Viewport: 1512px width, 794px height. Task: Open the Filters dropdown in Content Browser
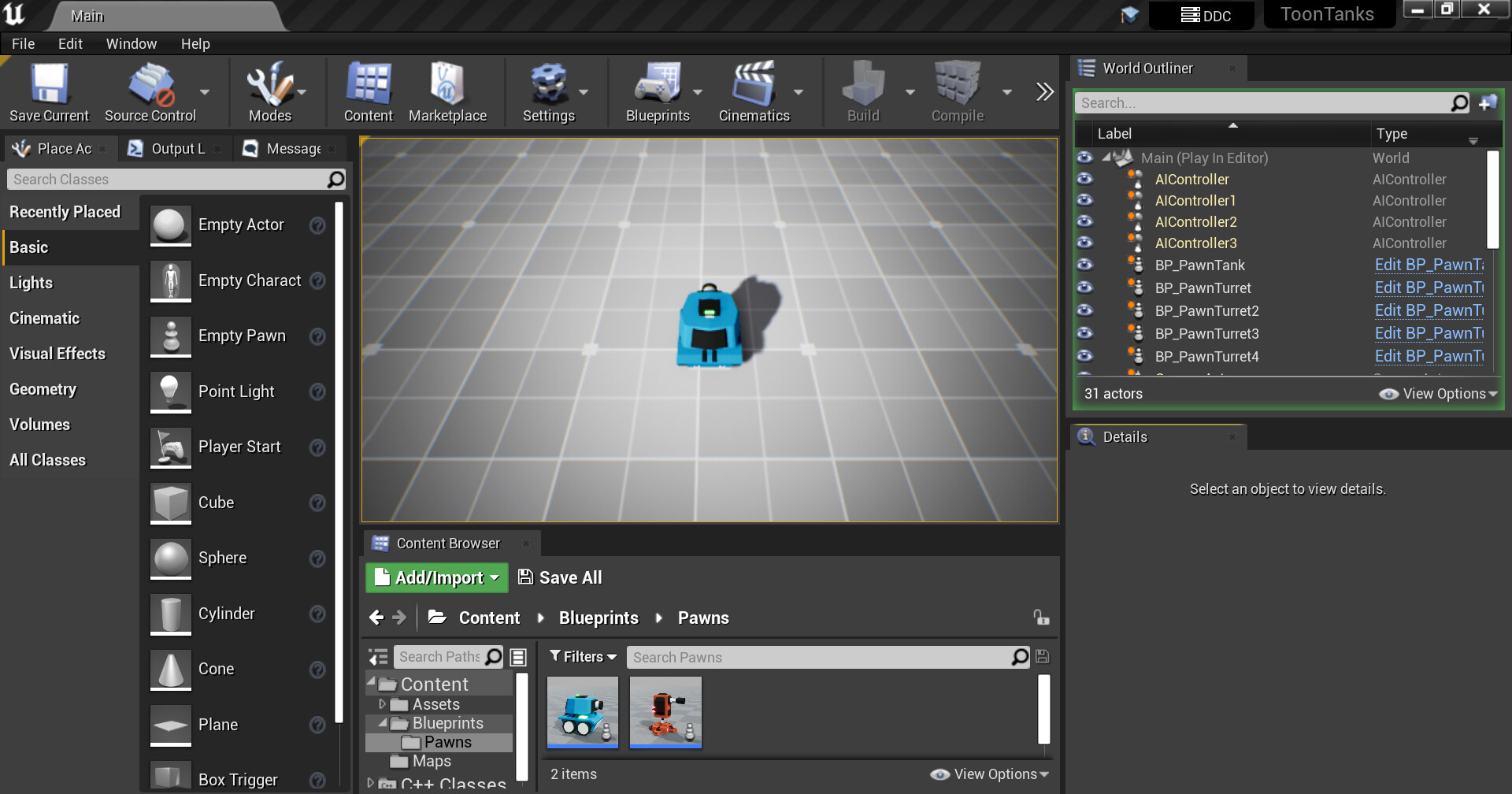click(583, 657)
